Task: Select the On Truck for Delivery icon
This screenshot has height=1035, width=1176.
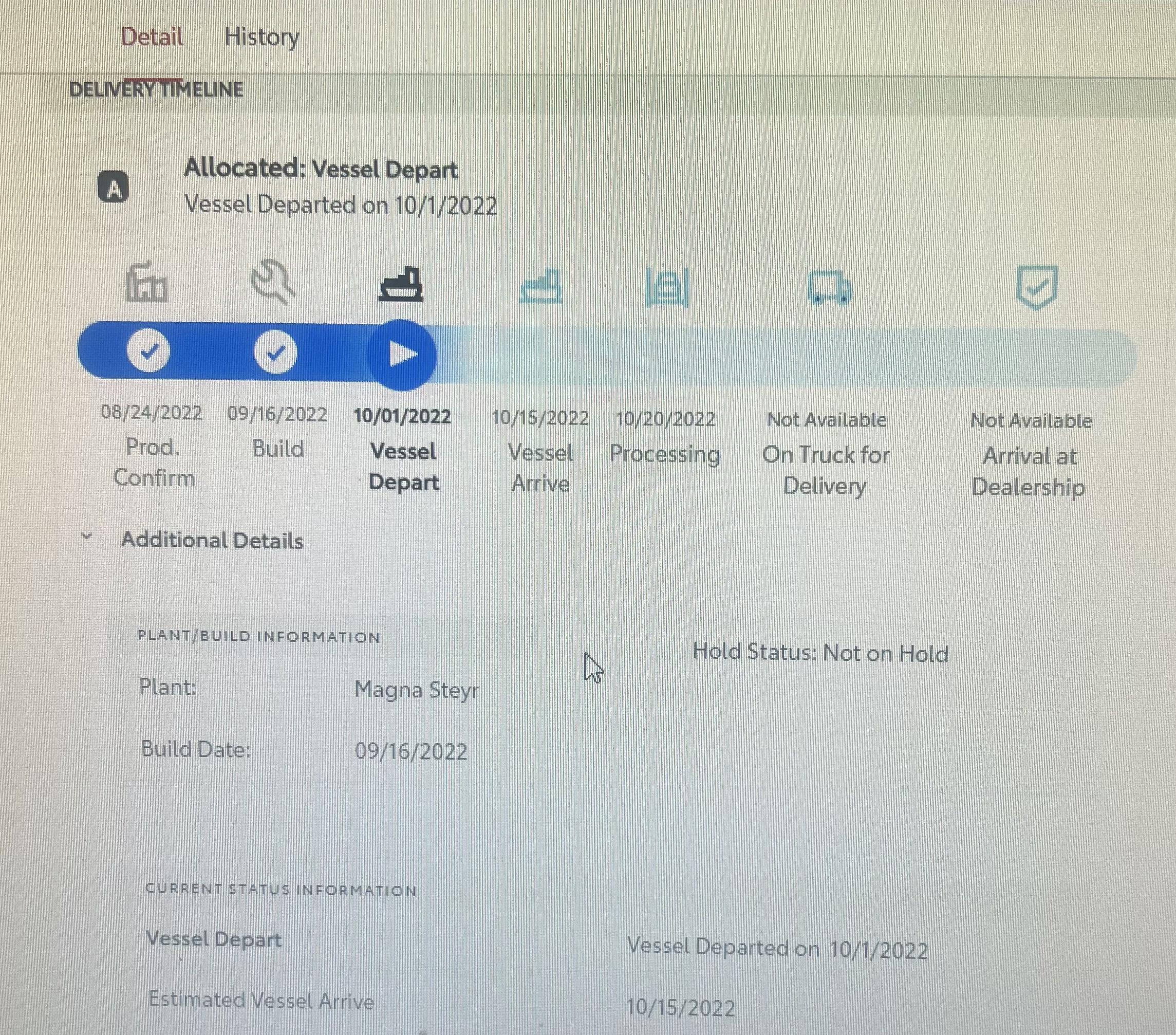Action: pos(830,287)
